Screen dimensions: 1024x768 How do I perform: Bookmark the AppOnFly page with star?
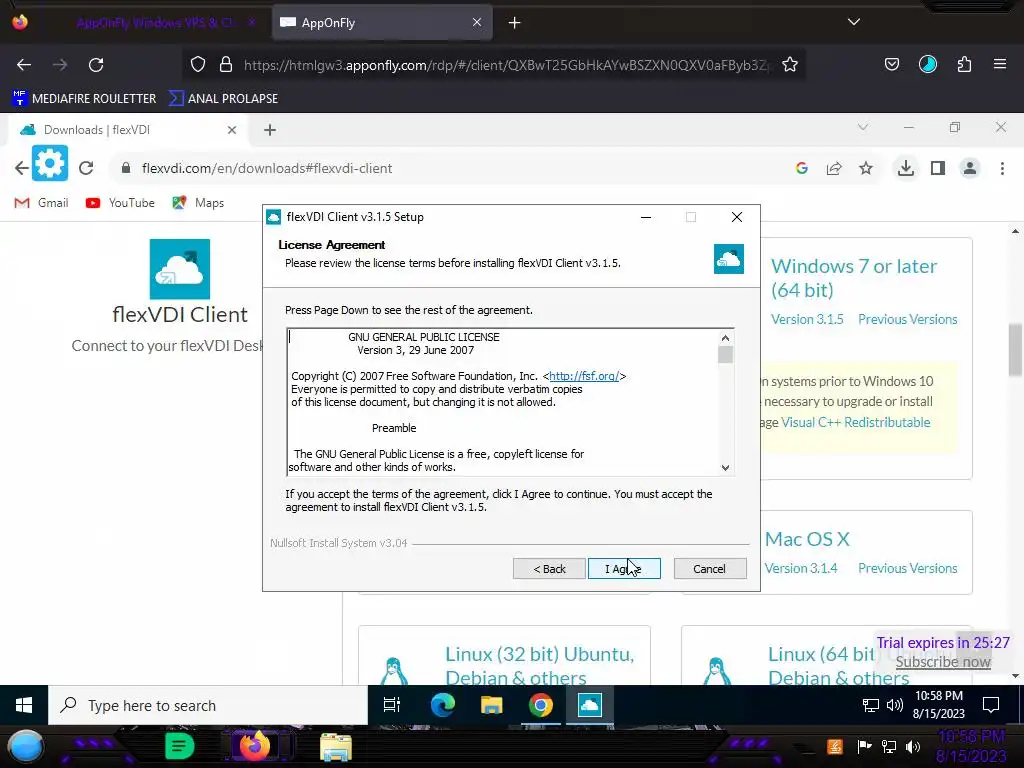pos(790,65)
